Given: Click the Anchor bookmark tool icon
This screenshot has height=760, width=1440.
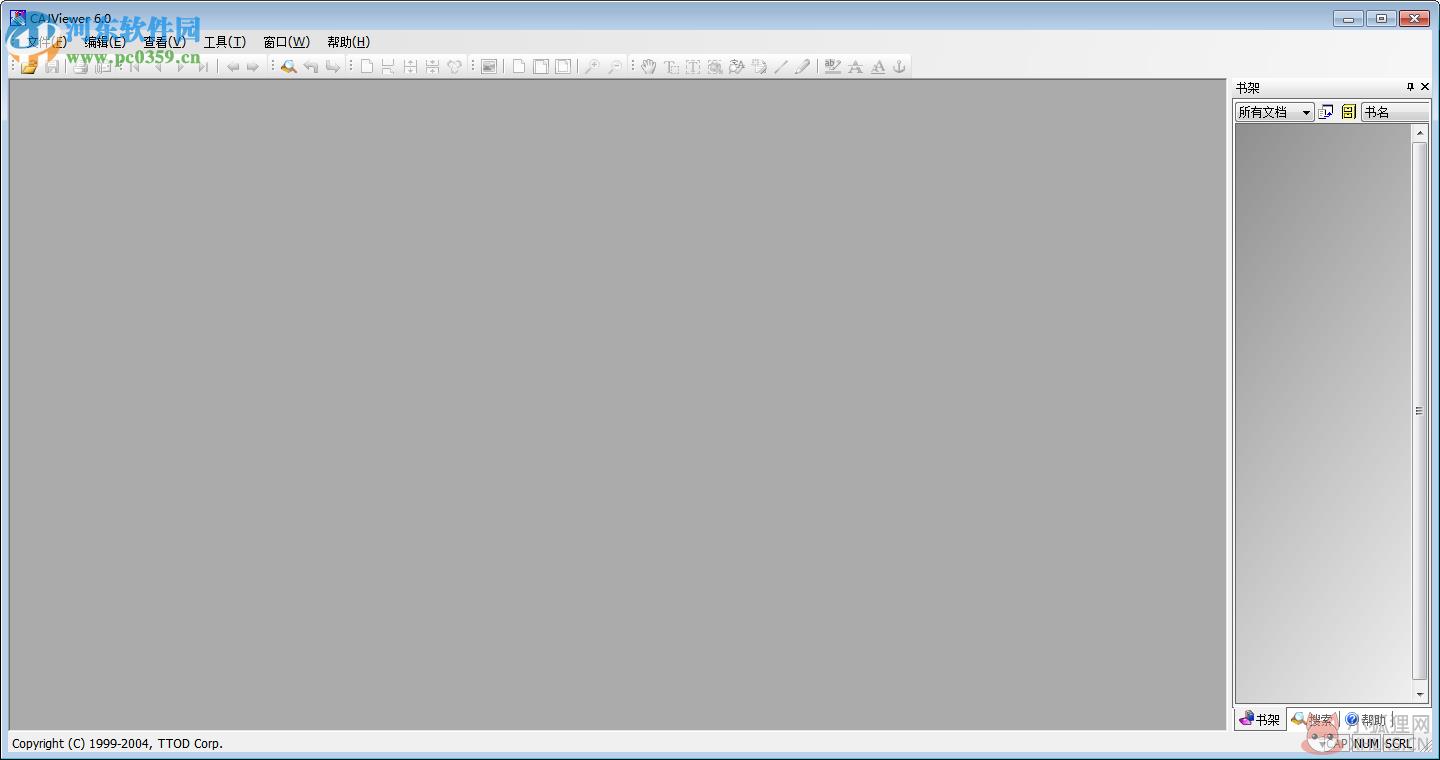Looking at the screenshot, I should [899, 66].
